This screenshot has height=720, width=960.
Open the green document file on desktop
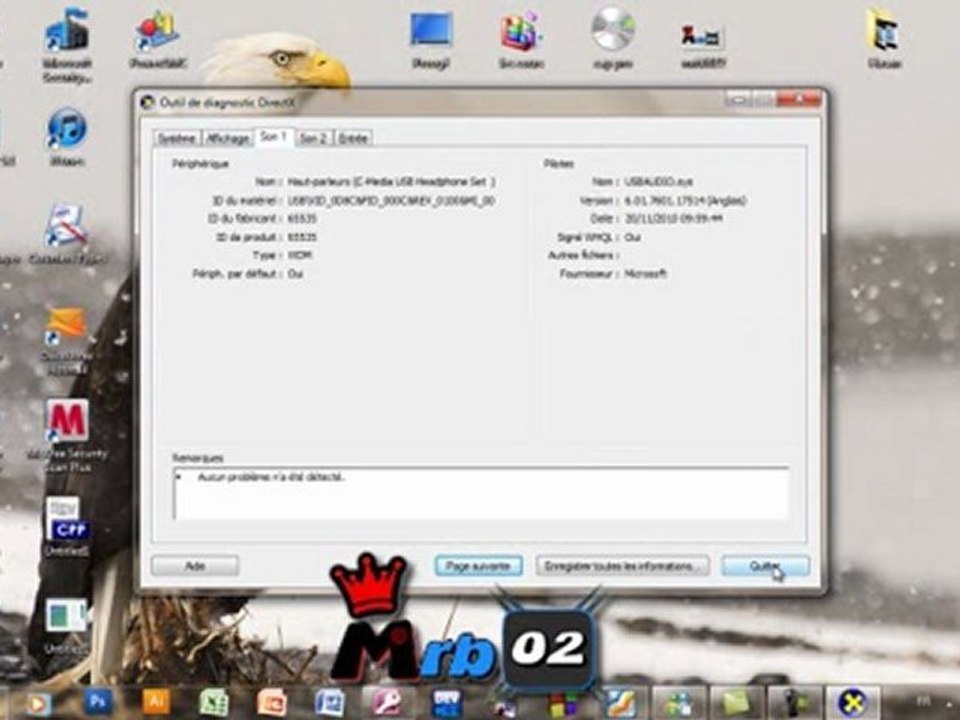click(x=67, y=624)
